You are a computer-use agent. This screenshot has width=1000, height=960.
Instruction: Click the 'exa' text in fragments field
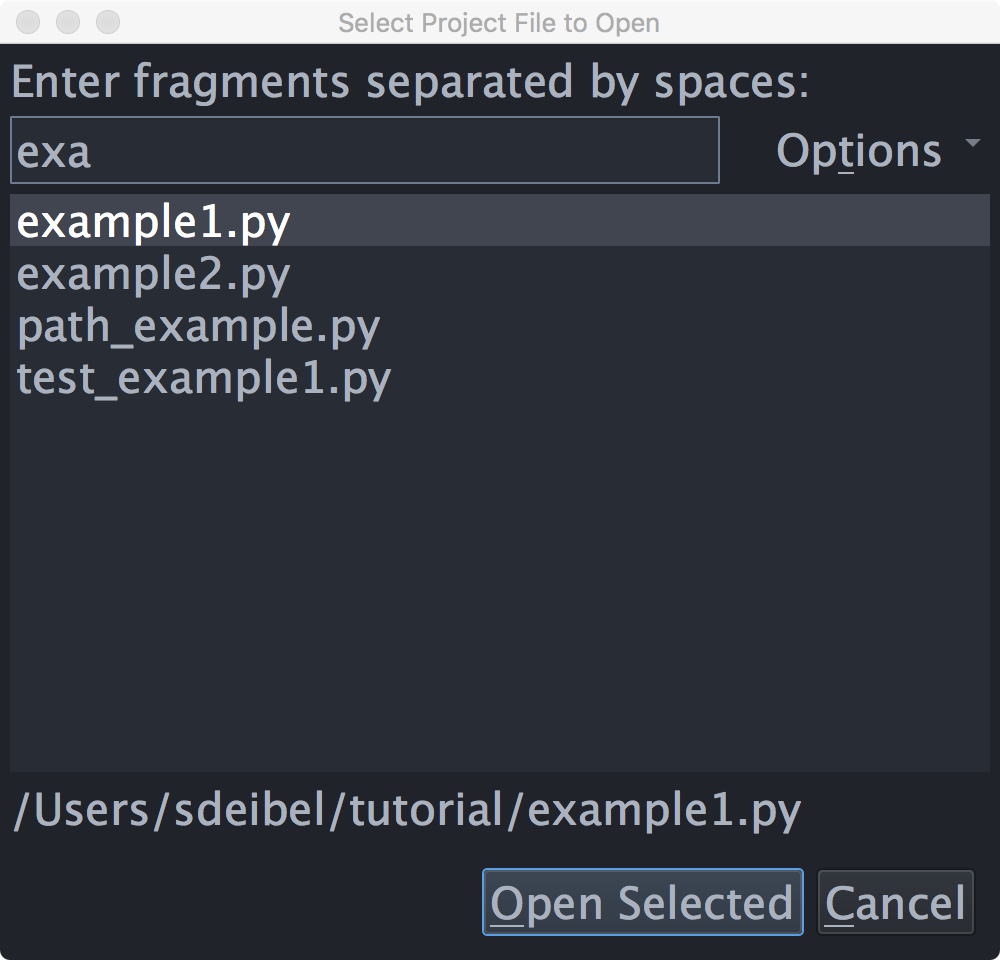[55, 152]
